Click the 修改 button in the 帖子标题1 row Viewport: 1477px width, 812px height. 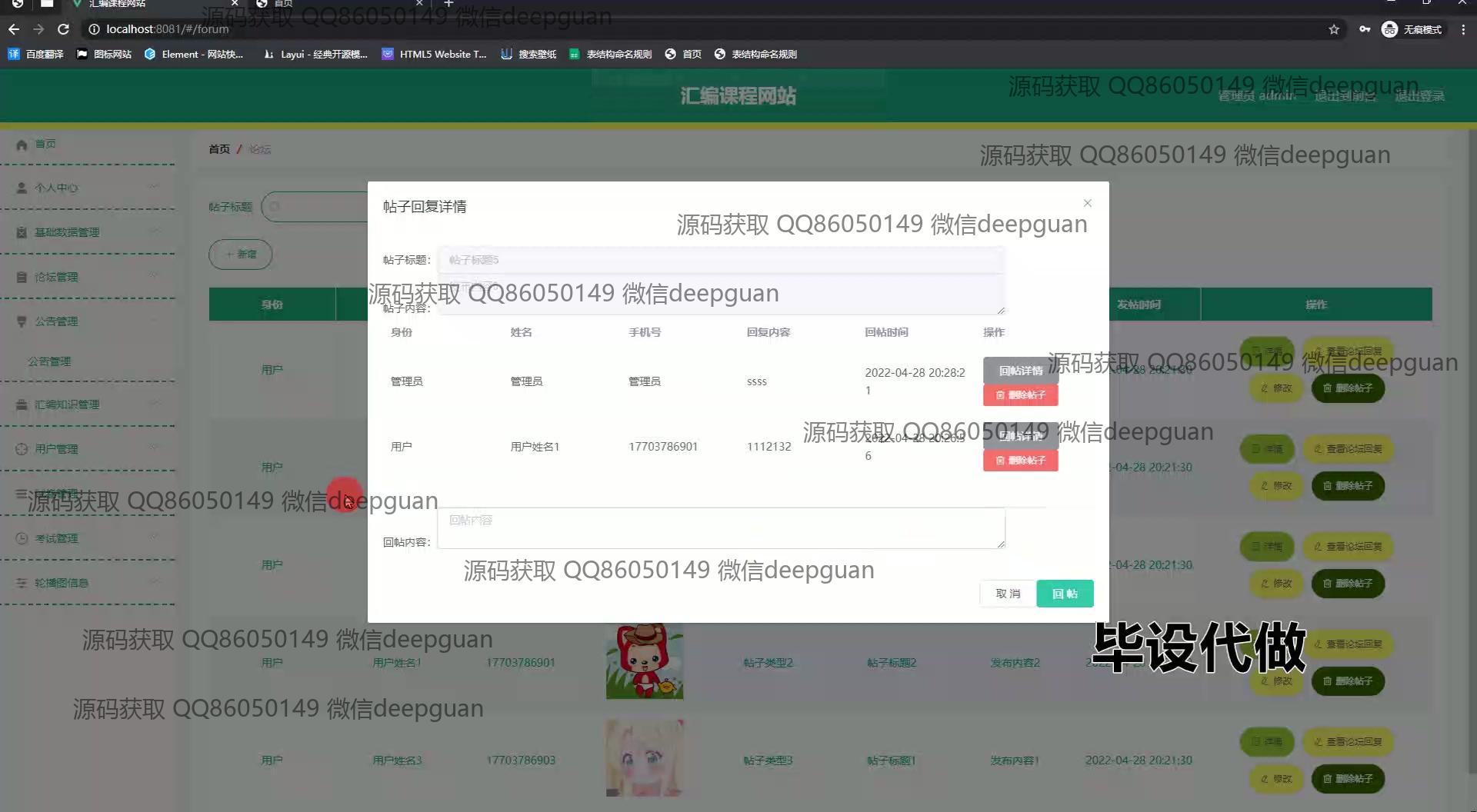point(1276,779)
